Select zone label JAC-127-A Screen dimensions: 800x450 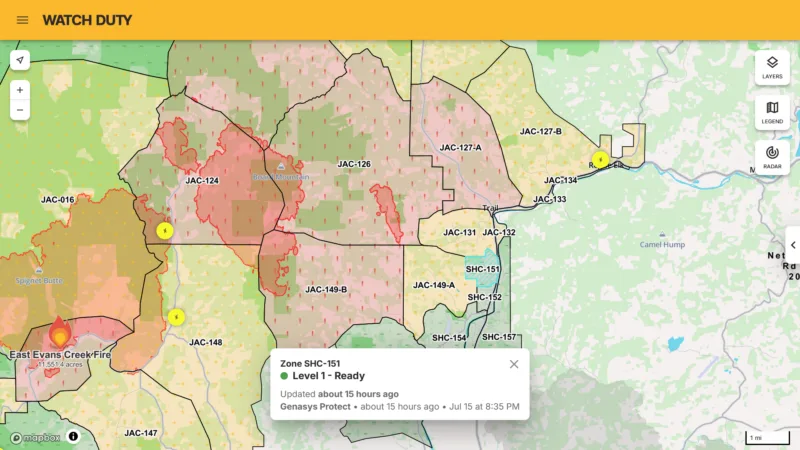[x=460, y=147]
